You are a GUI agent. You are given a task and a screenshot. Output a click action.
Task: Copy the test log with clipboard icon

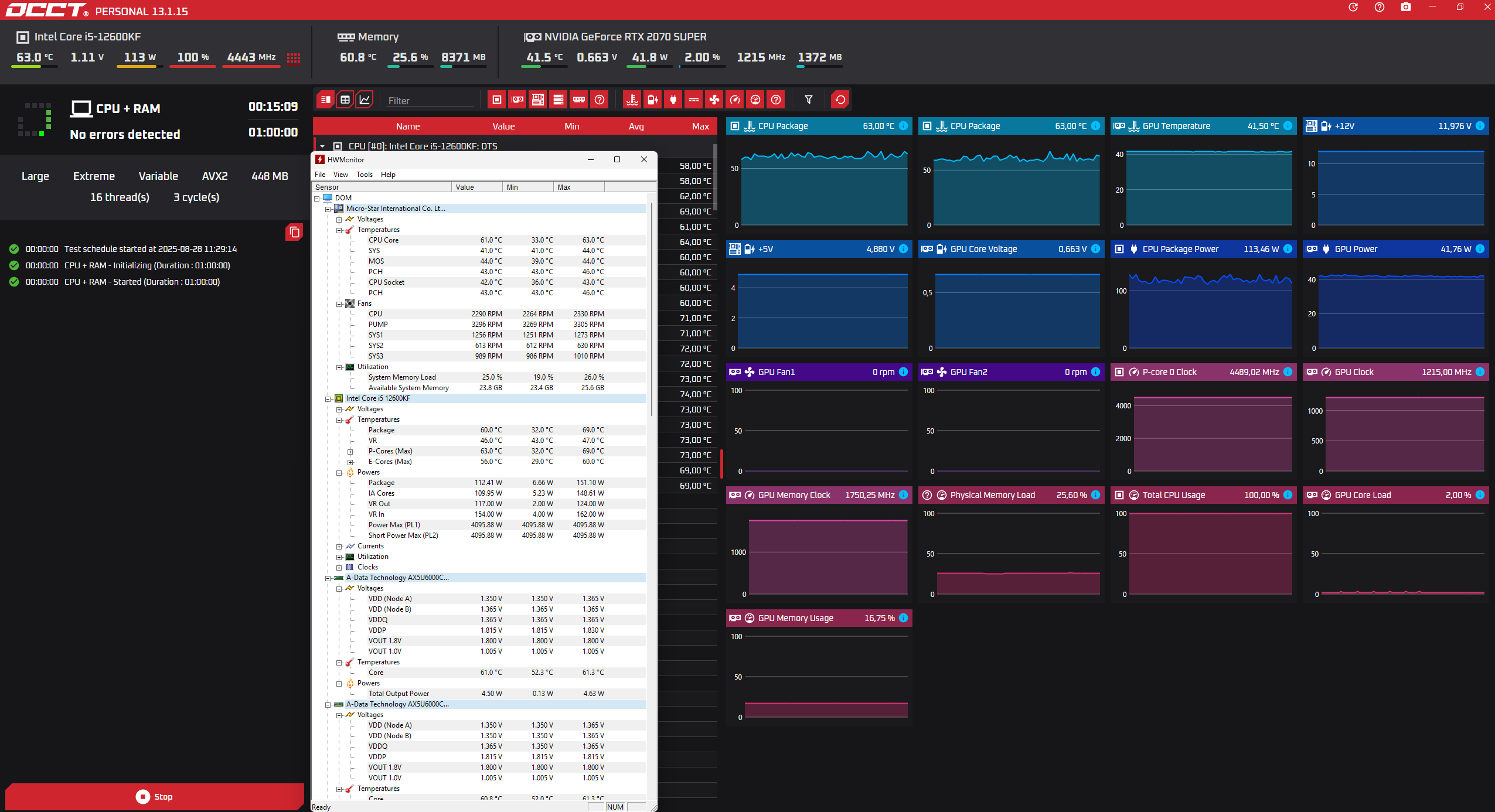click(294, 233)
